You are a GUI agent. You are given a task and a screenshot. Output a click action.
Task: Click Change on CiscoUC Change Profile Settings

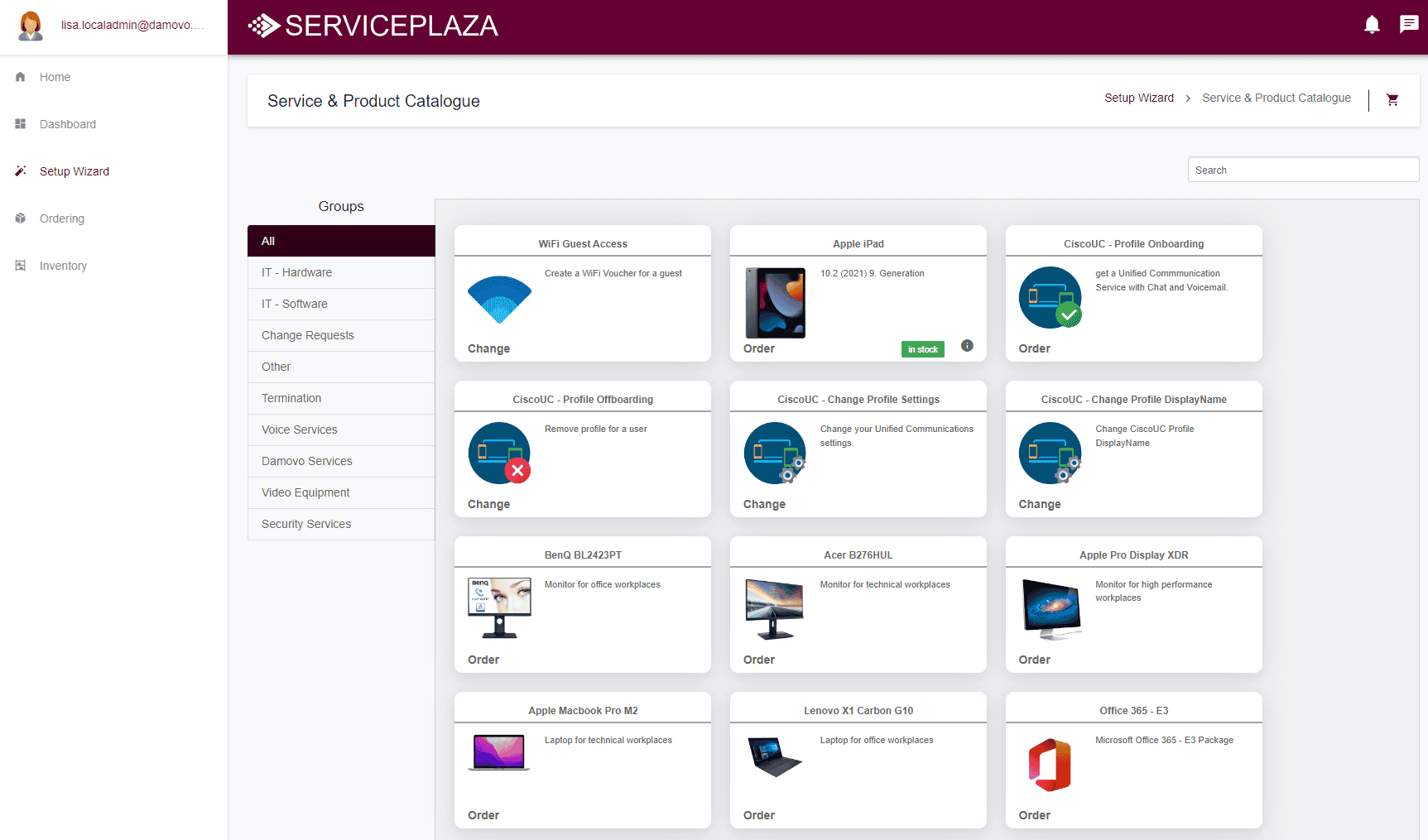[x=764, y=504]
